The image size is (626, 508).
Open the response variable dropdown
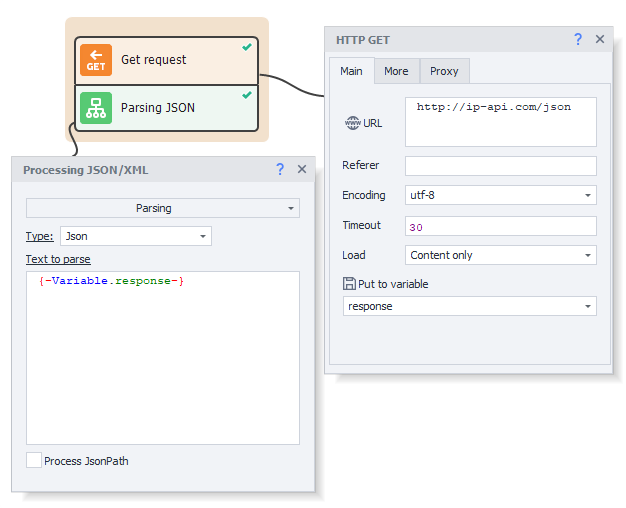pos(469,306)
